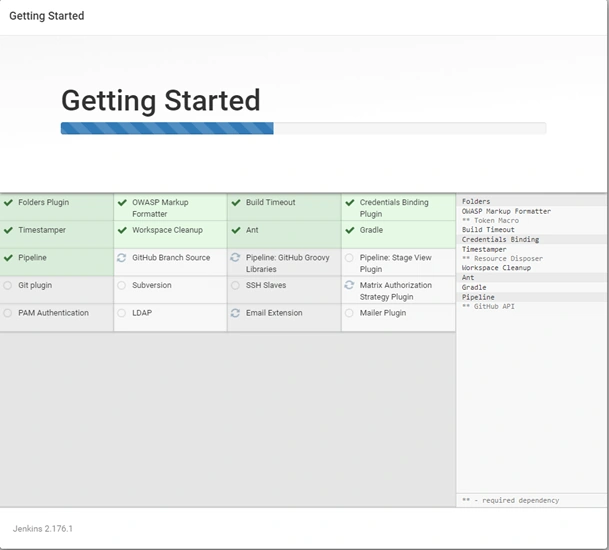Select the Subversion plugin label
Viewport: 609px width, 550px height.
151,285
